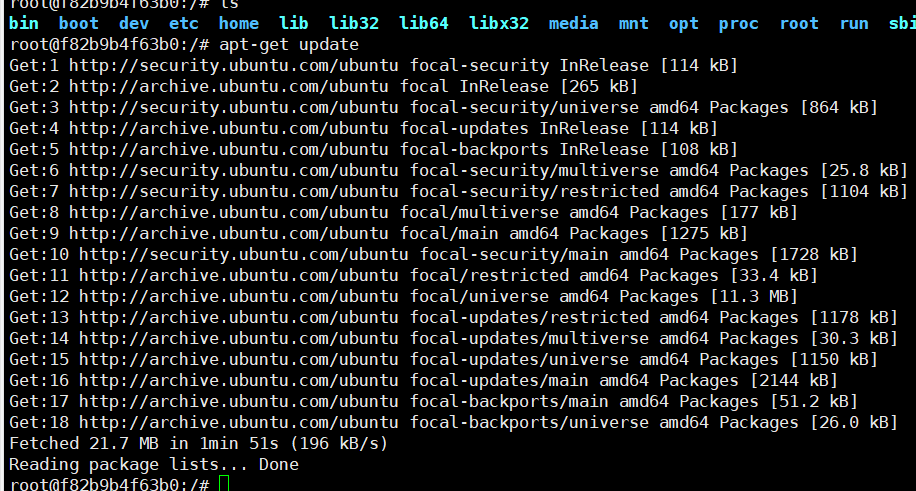Click the Get:3 focal-security/universe line

(443, 108)
